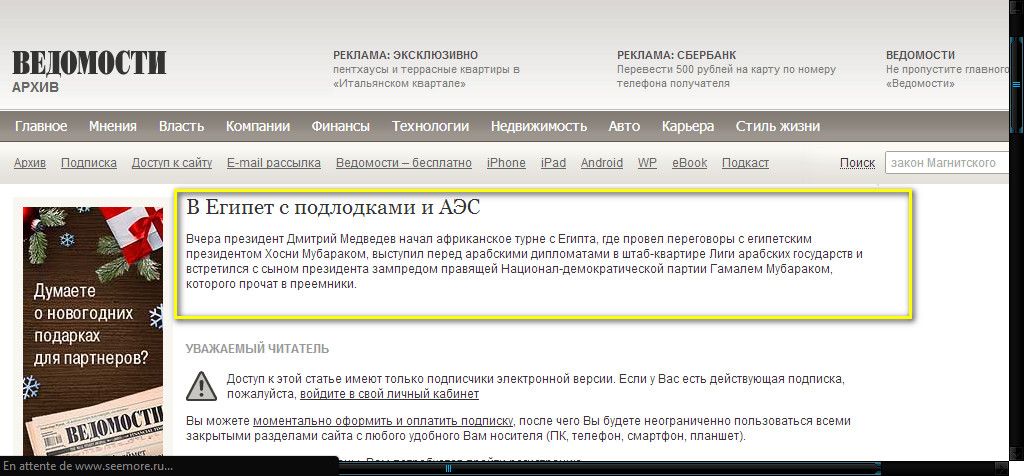
Task: Open the Главное section
Action: tap(41, 127)
